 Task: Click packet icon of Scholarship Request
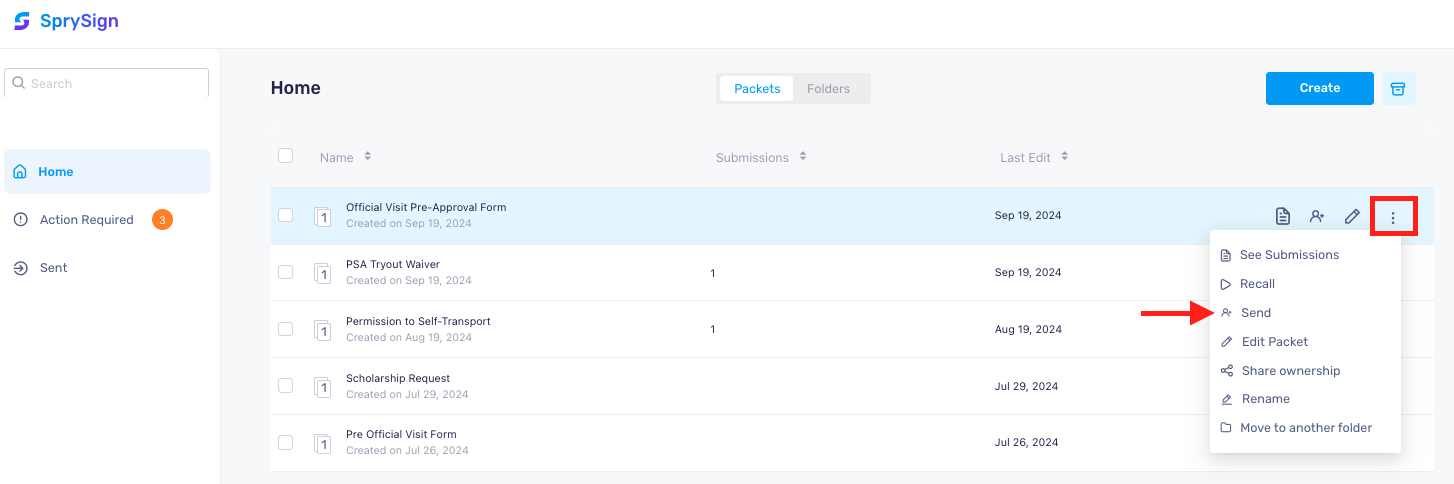click(x=322, y=386)
